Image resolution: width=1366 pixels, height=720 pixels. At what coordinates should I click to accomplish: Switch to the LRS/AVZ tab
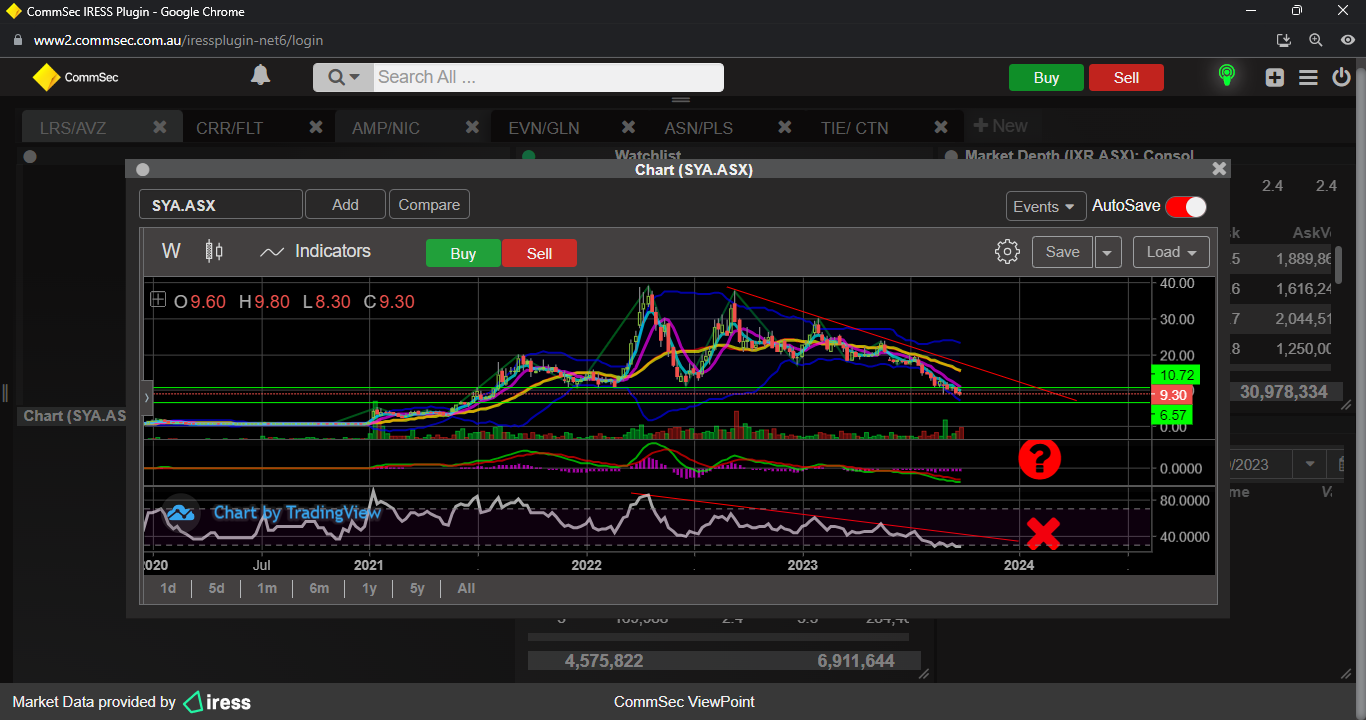point(73,128)
